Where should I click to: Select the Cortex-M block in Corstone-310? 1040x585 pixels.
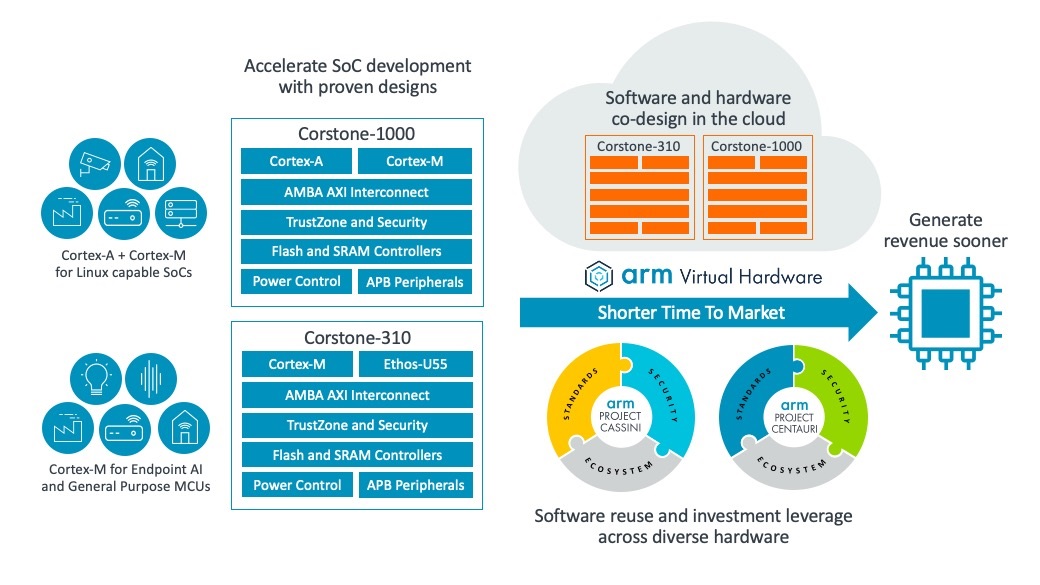tap(297, 364)
